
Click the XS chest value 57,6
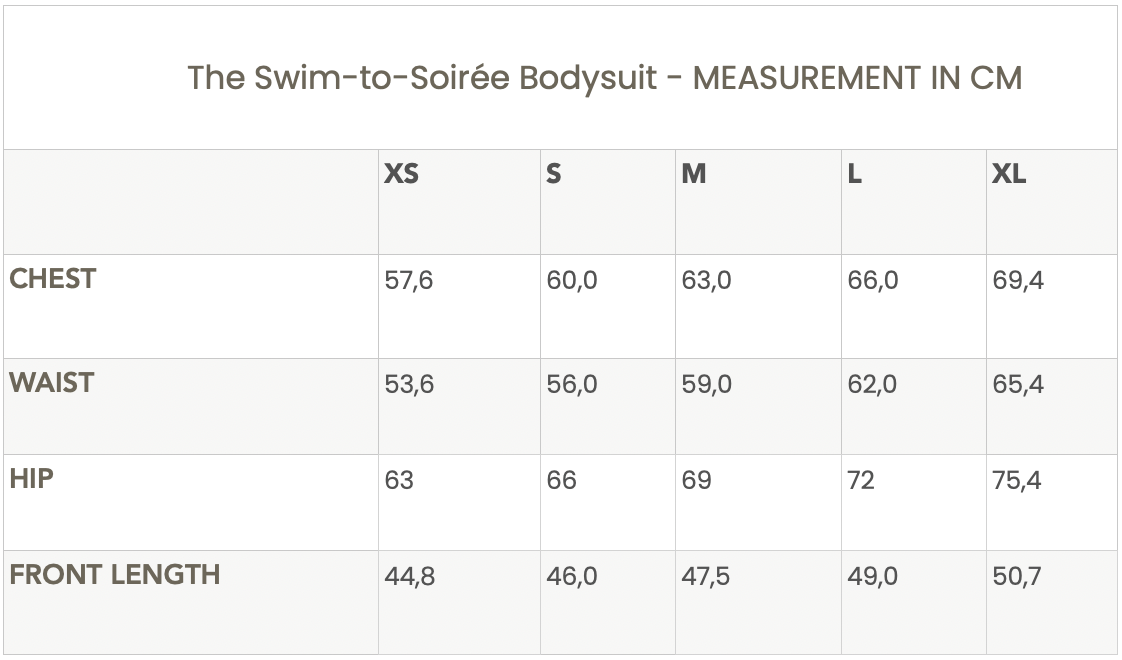click(x=409, y=281)
